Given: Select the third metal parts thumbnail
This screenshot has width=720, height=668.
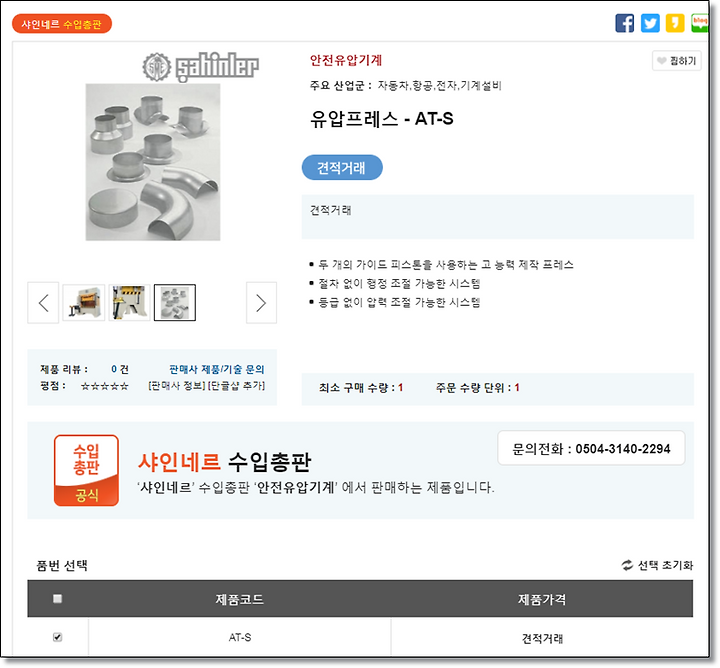Looking at the screenshot, I should (175, 303).
